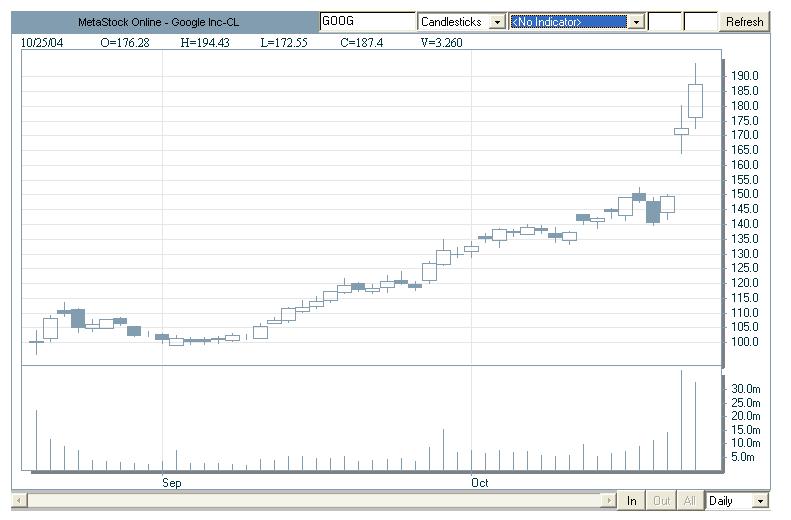Click the 10/25/04 date readout
This screenshot has width=791, height=520.
[x=42, y=43]
